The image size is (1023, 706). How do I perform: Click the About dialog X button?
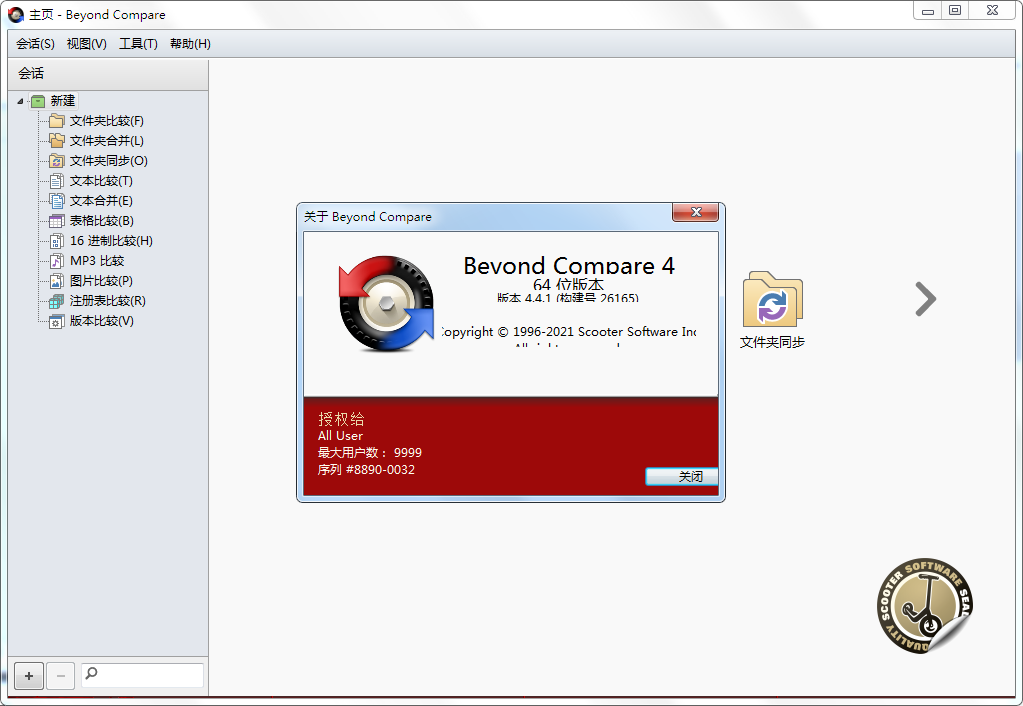tap(695, 212)
